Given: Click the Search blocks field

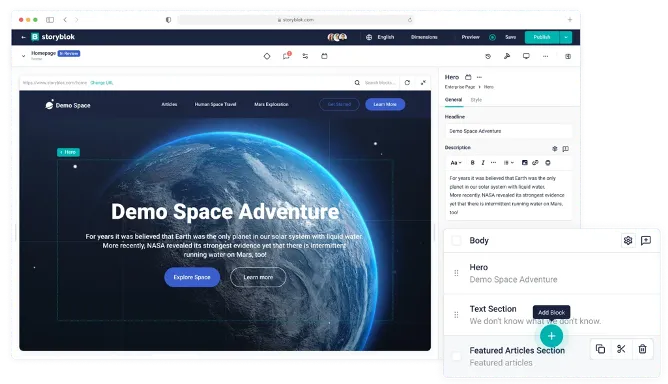Looking at the screenshot, I should point(380,83).
